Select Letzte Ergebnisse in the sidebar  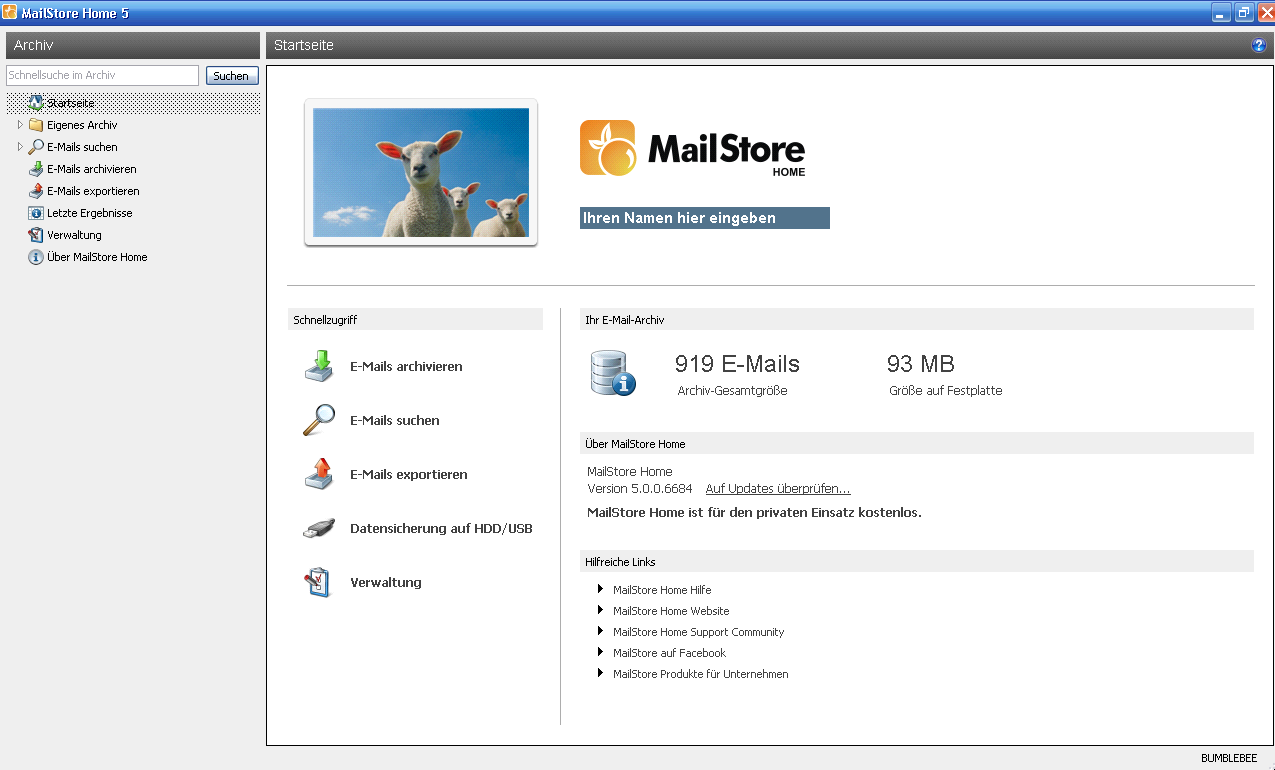(x=89, y=213)
